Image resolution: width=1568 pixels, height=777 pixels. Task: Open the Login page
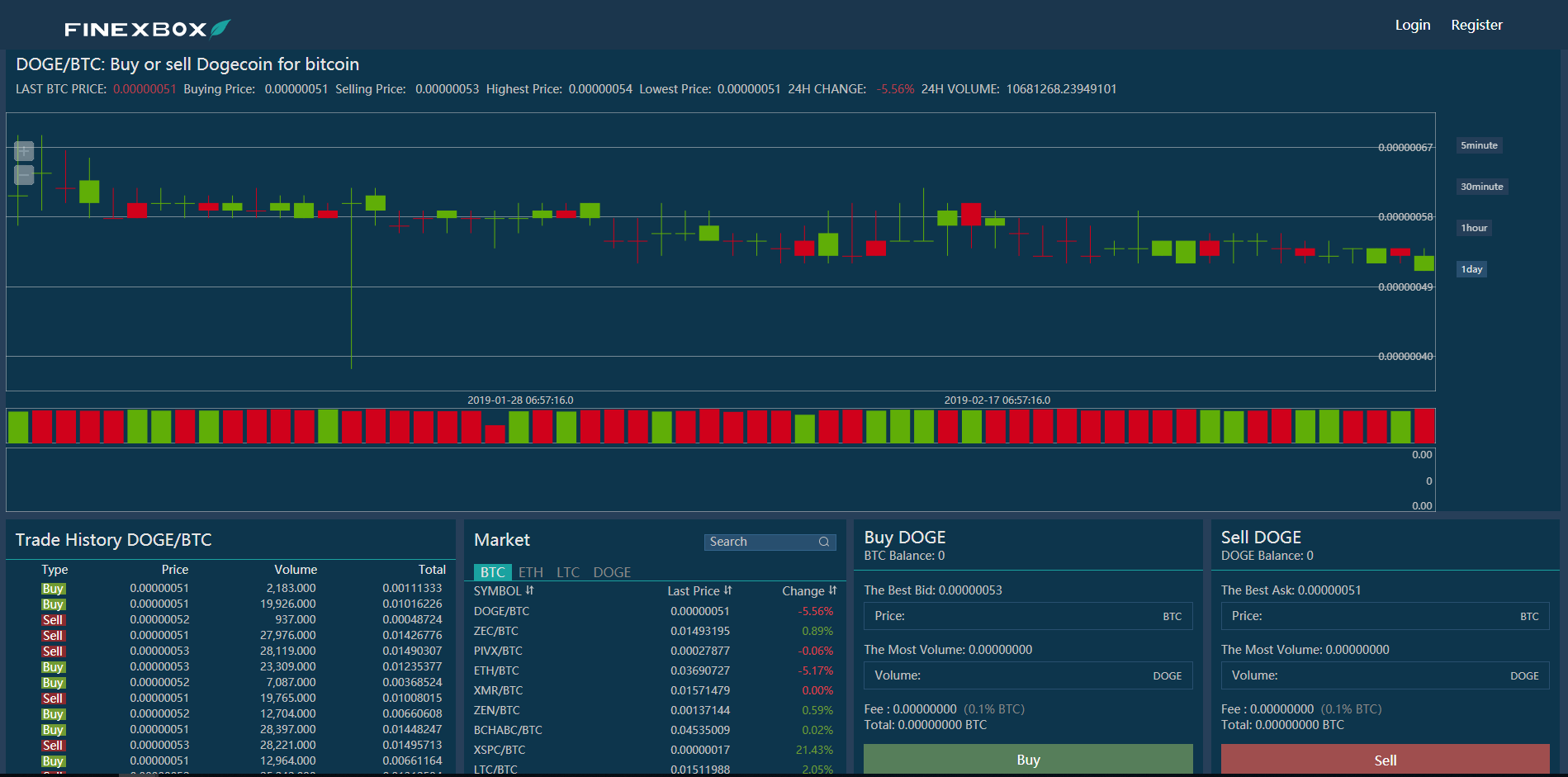point(1413,25)
